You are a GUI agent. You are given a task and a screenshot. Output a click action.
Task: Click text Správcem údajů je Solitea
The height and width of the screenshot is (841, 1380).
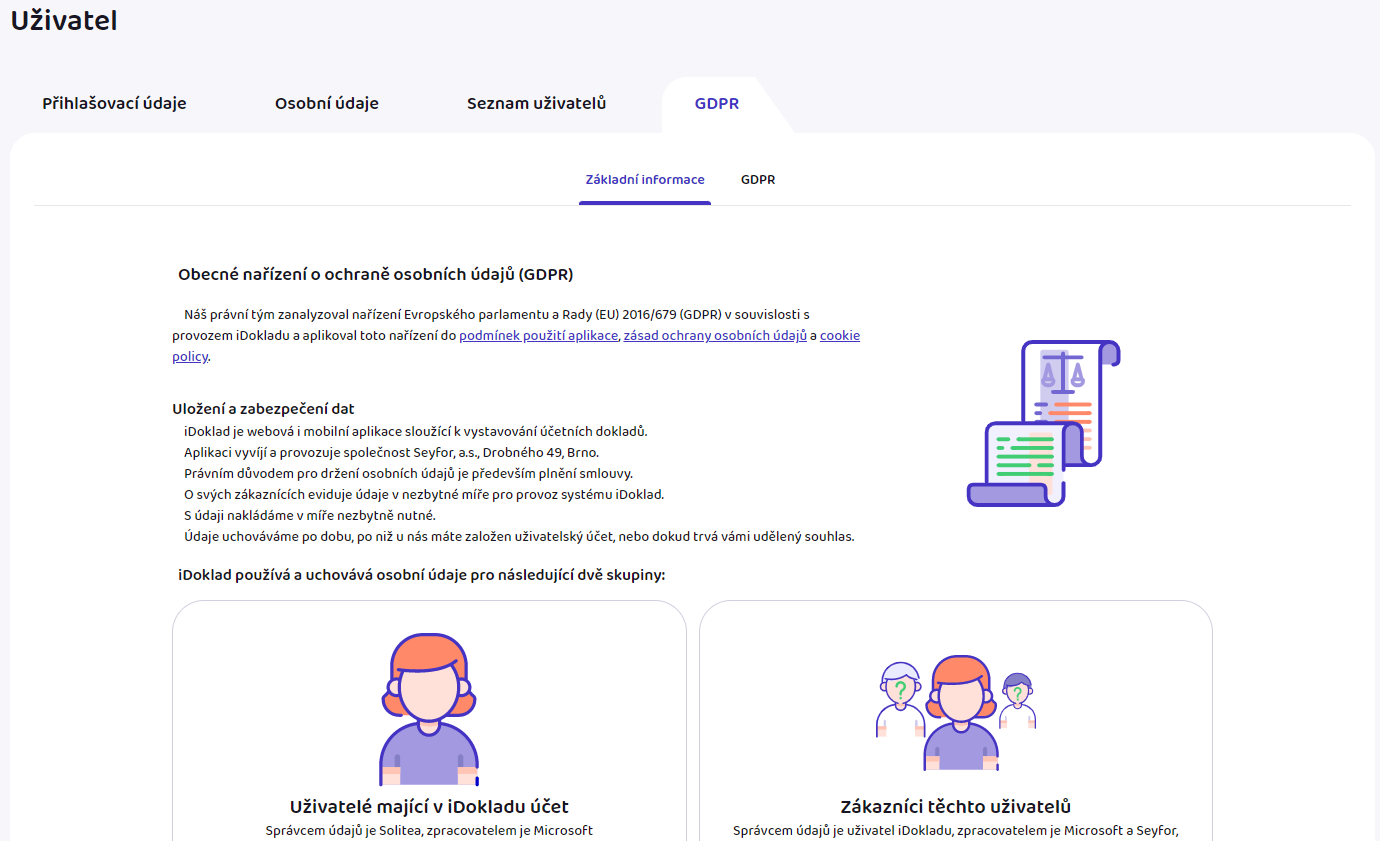[429, 830]
